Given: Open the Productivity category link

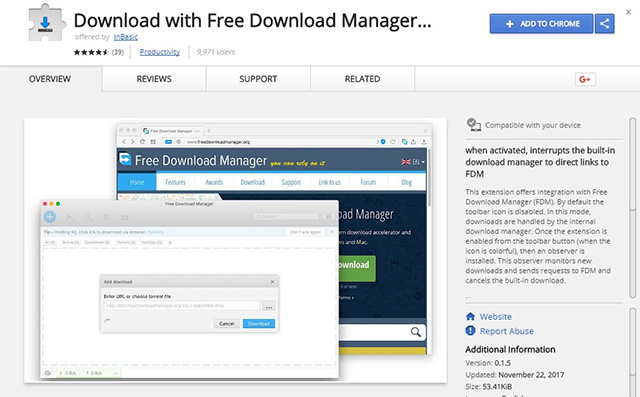Looking at the screenshot, I should click(160, 52).
